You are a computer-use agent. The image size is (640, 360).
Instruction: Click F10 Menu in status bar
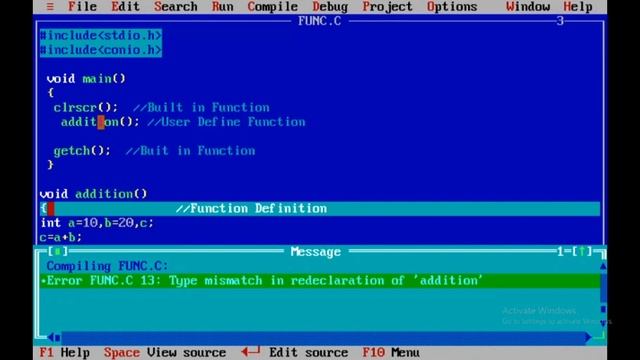tap(391, 352)
